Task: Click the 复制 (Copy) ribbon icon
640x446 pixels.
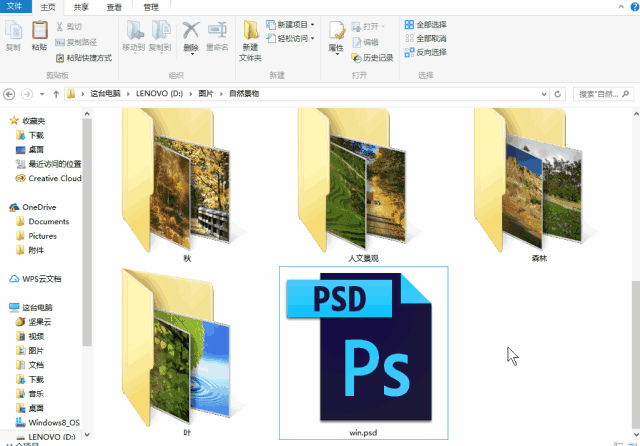Action: coord(13,36)
